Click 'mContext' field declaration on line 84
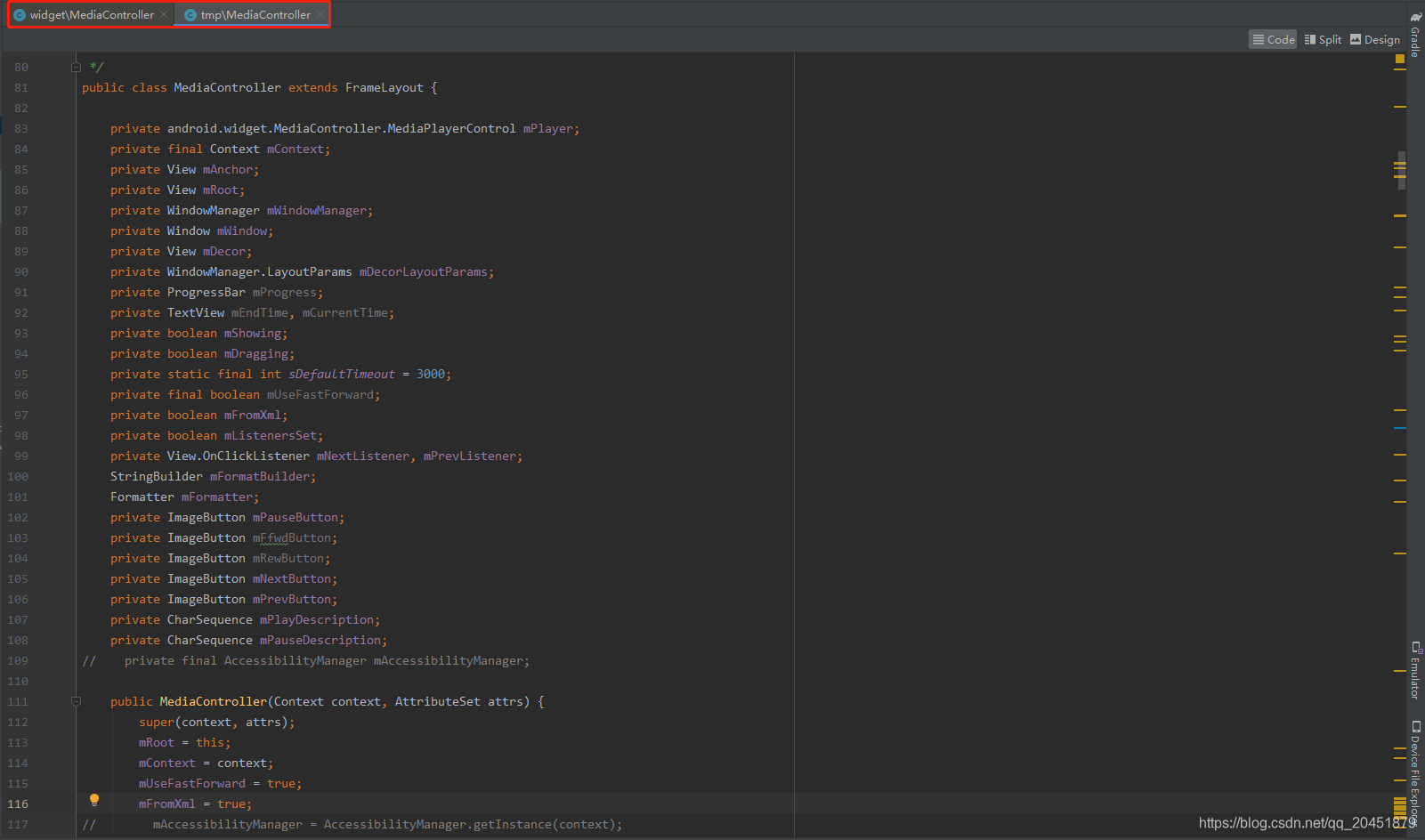 (295, 149)
